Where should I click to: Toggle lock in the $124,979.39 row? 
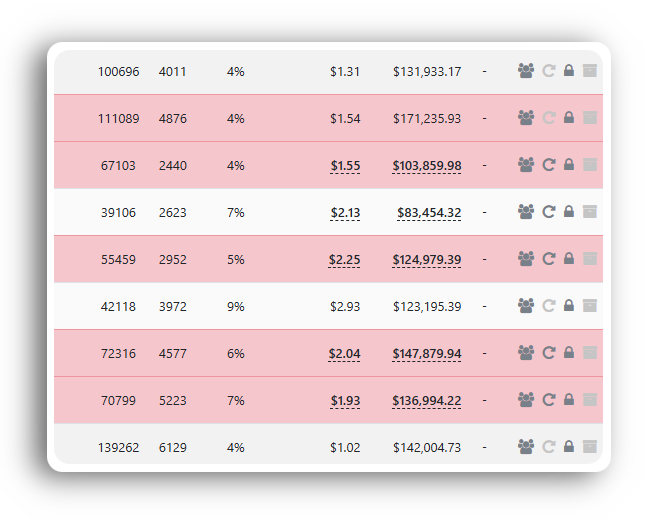[569, 259]
